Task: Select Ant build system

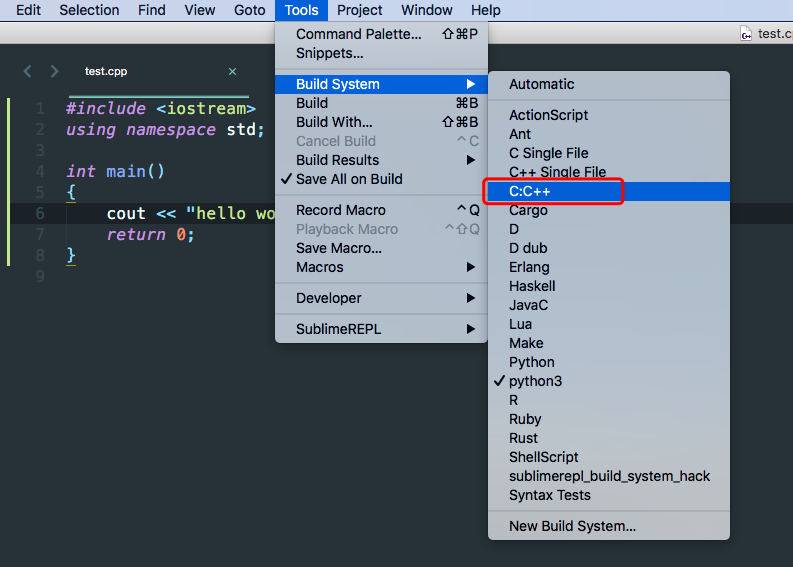Action: (x=609, y=134)
